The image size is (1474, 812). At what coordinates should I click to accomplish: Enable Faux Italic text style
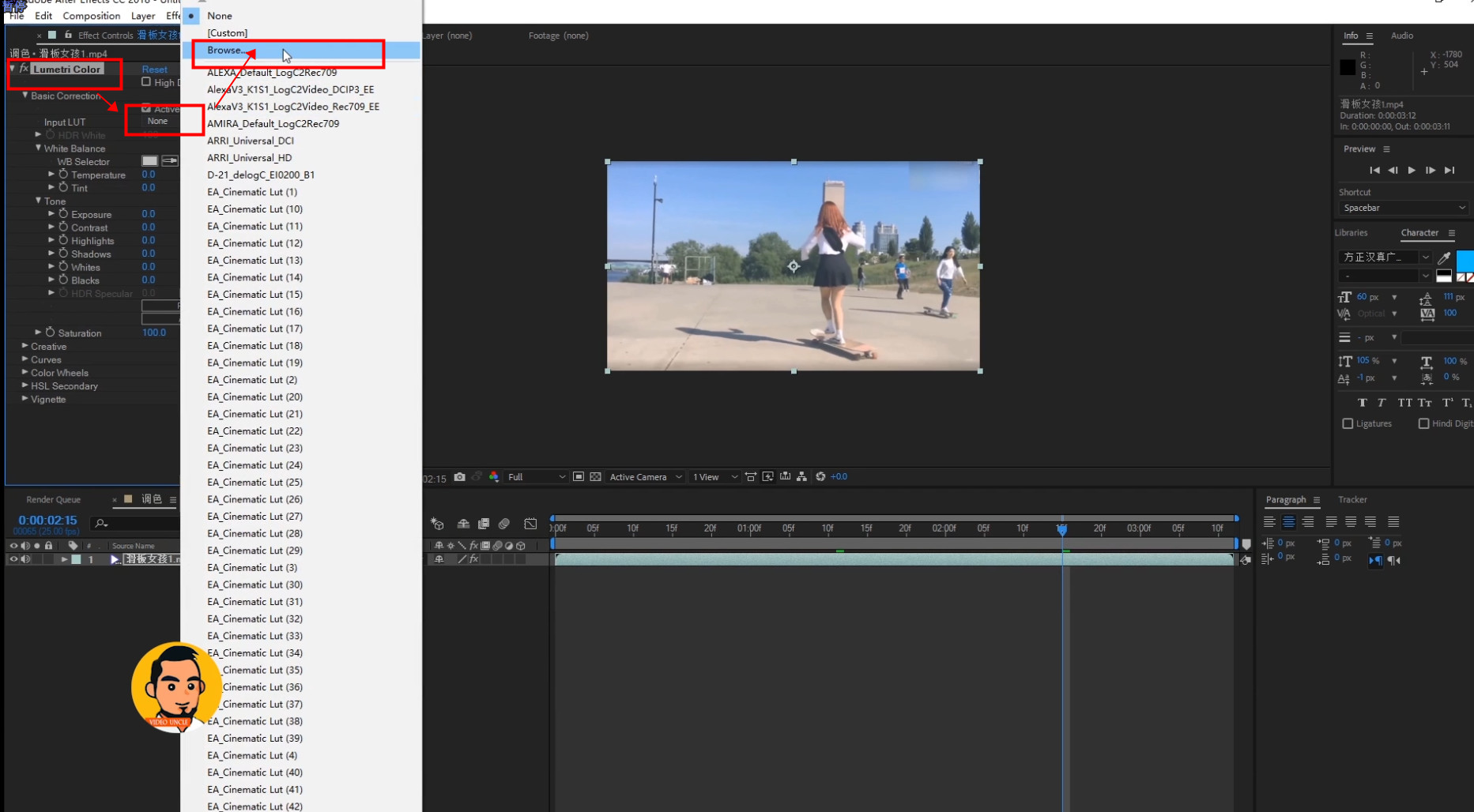click(x=1382, y=403)
